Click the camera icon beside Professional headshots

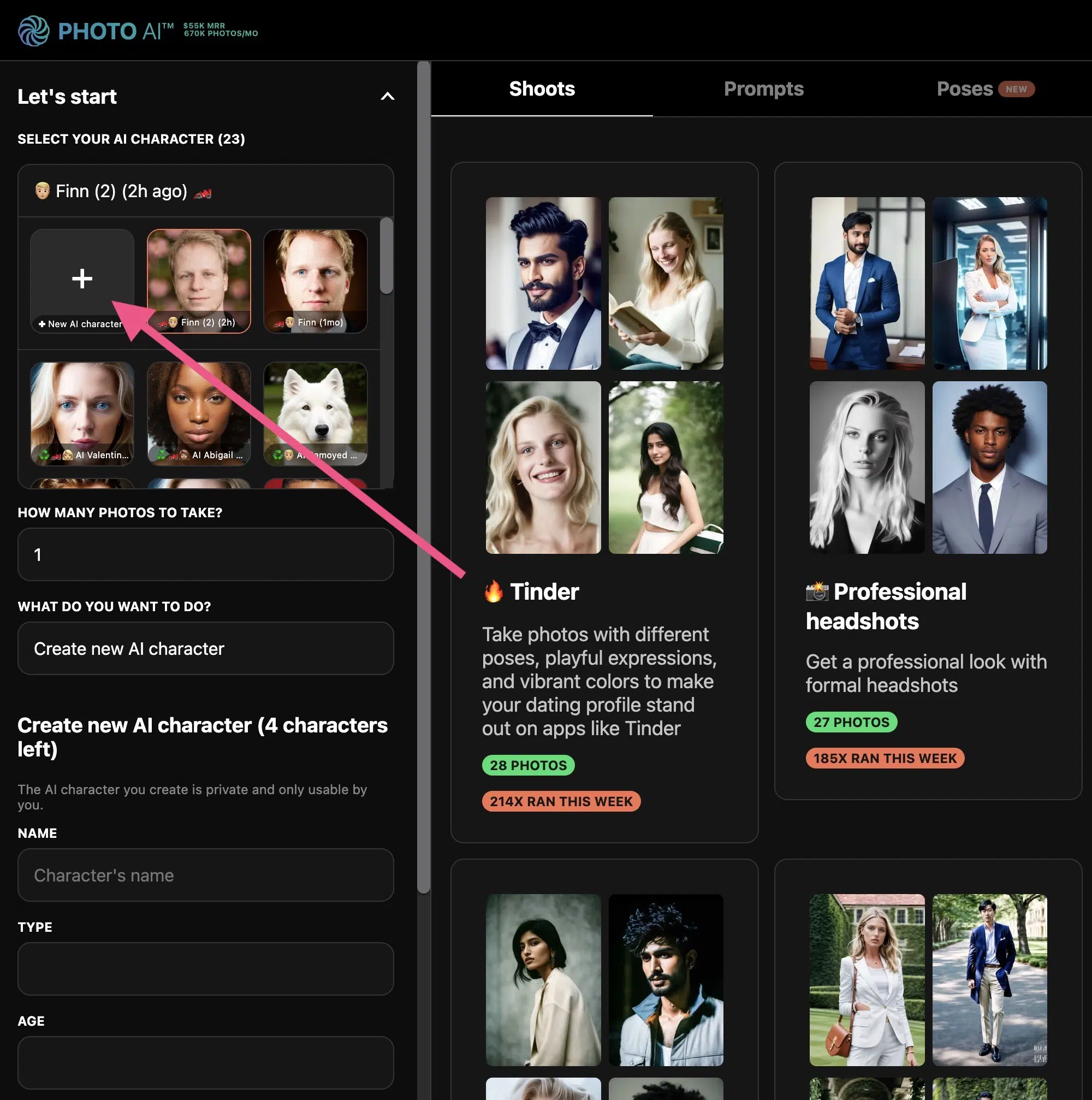point(818,592)
